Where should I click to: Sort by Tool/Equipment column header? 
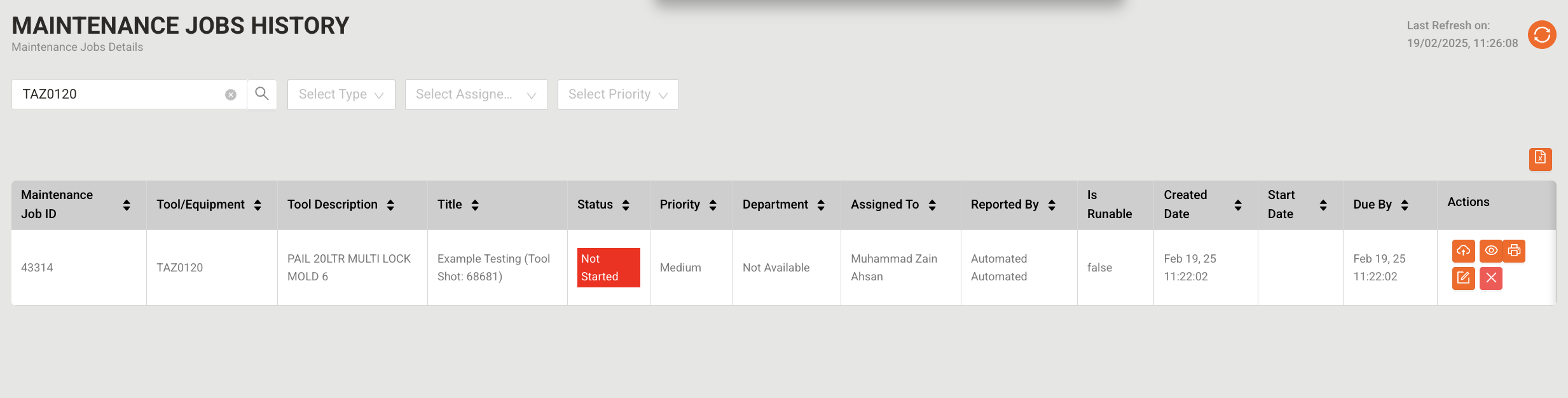click(258, 205)
